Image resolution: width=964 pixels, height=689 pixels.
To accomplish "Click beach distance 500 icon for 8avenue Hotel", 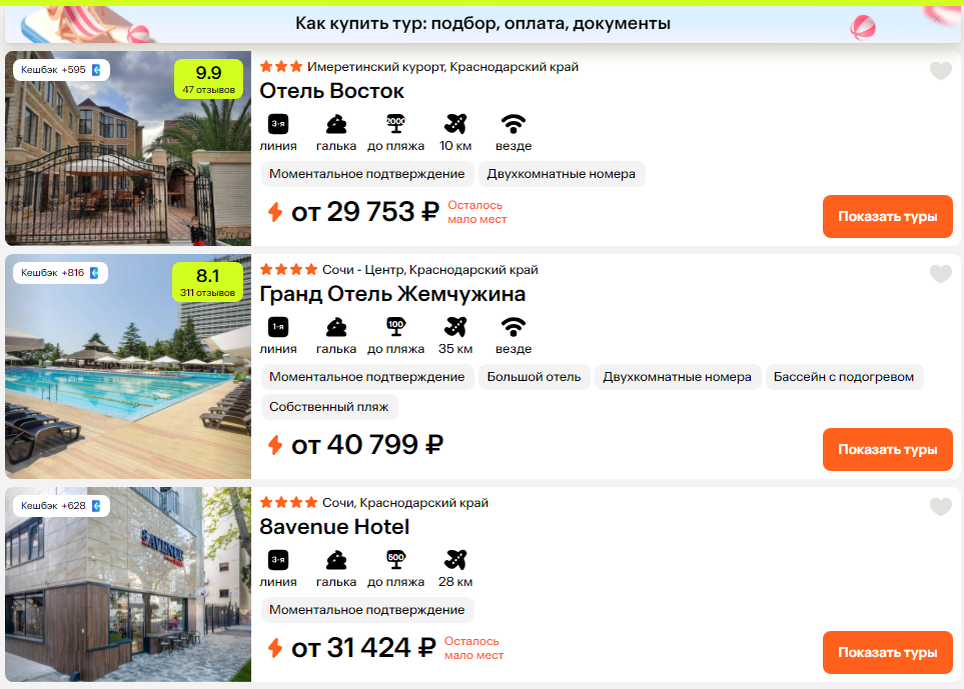I will point(396,560).
